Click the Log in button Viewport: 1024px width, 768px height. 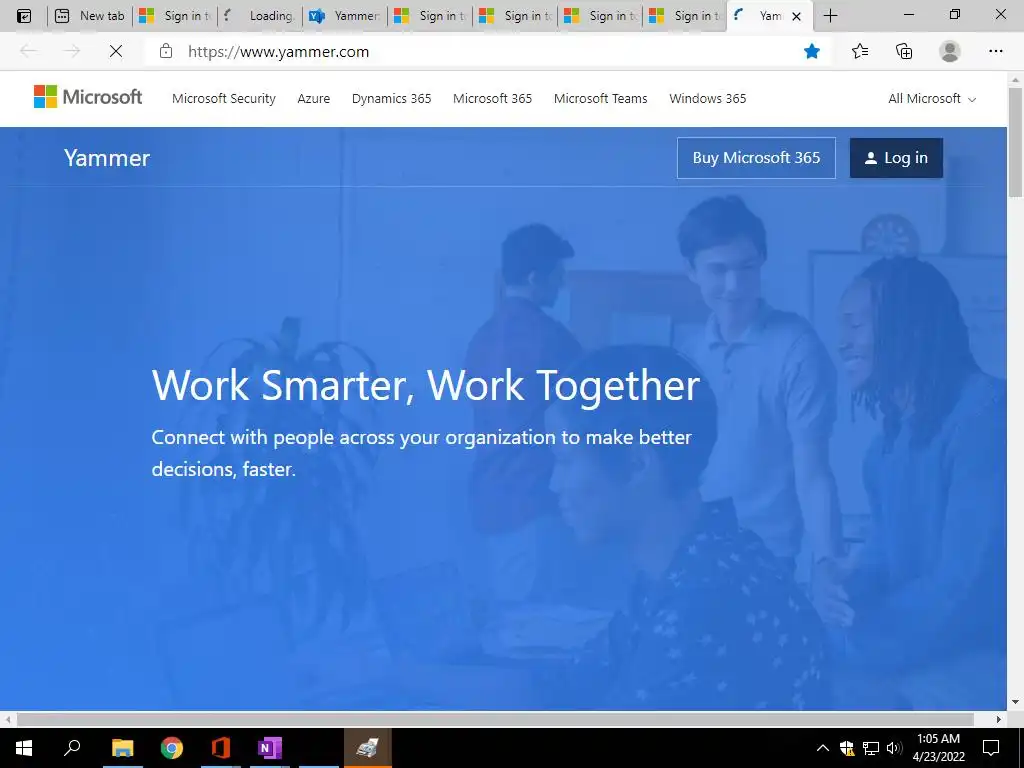896,158
